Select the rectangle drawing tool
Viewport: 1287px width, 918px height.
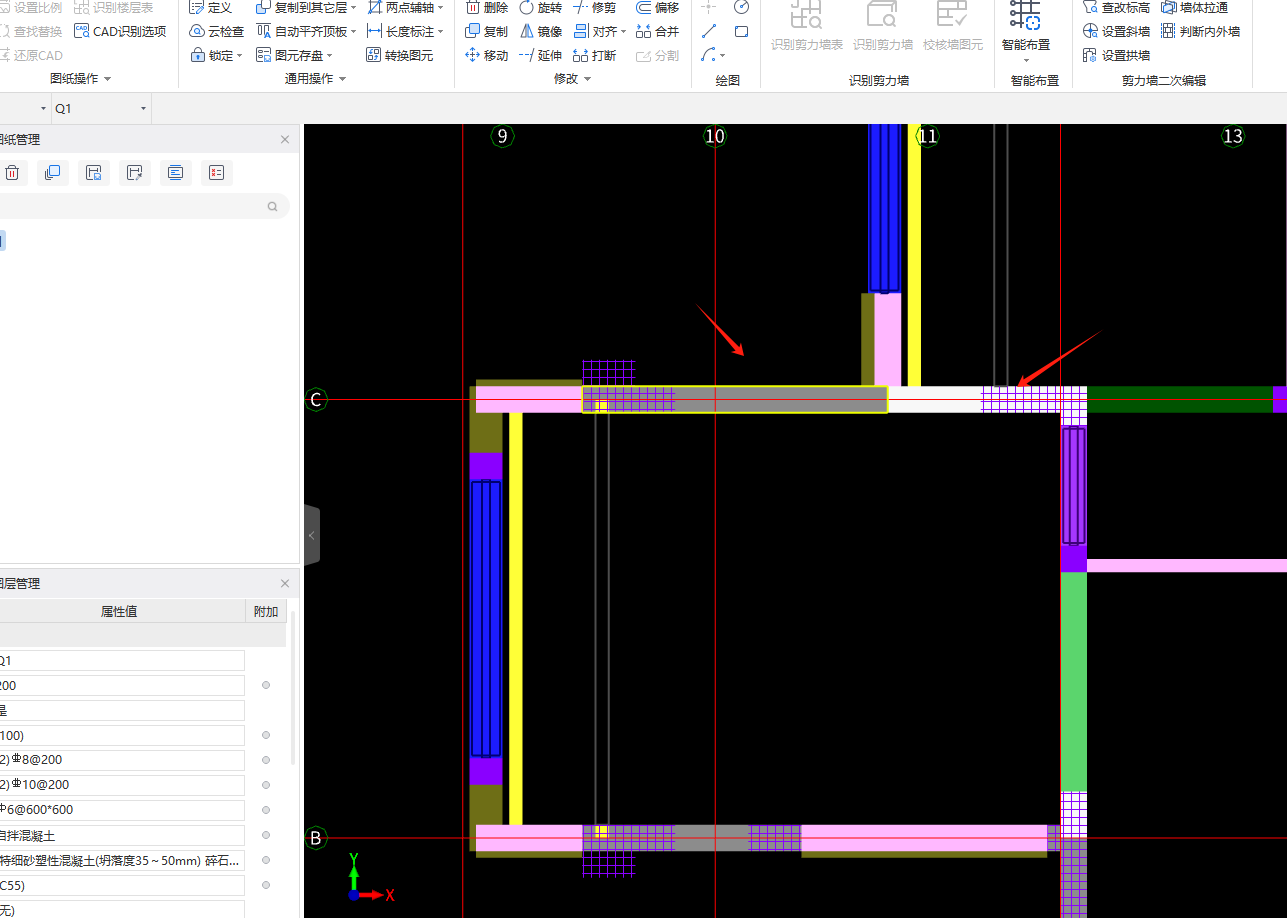point(741,31)
